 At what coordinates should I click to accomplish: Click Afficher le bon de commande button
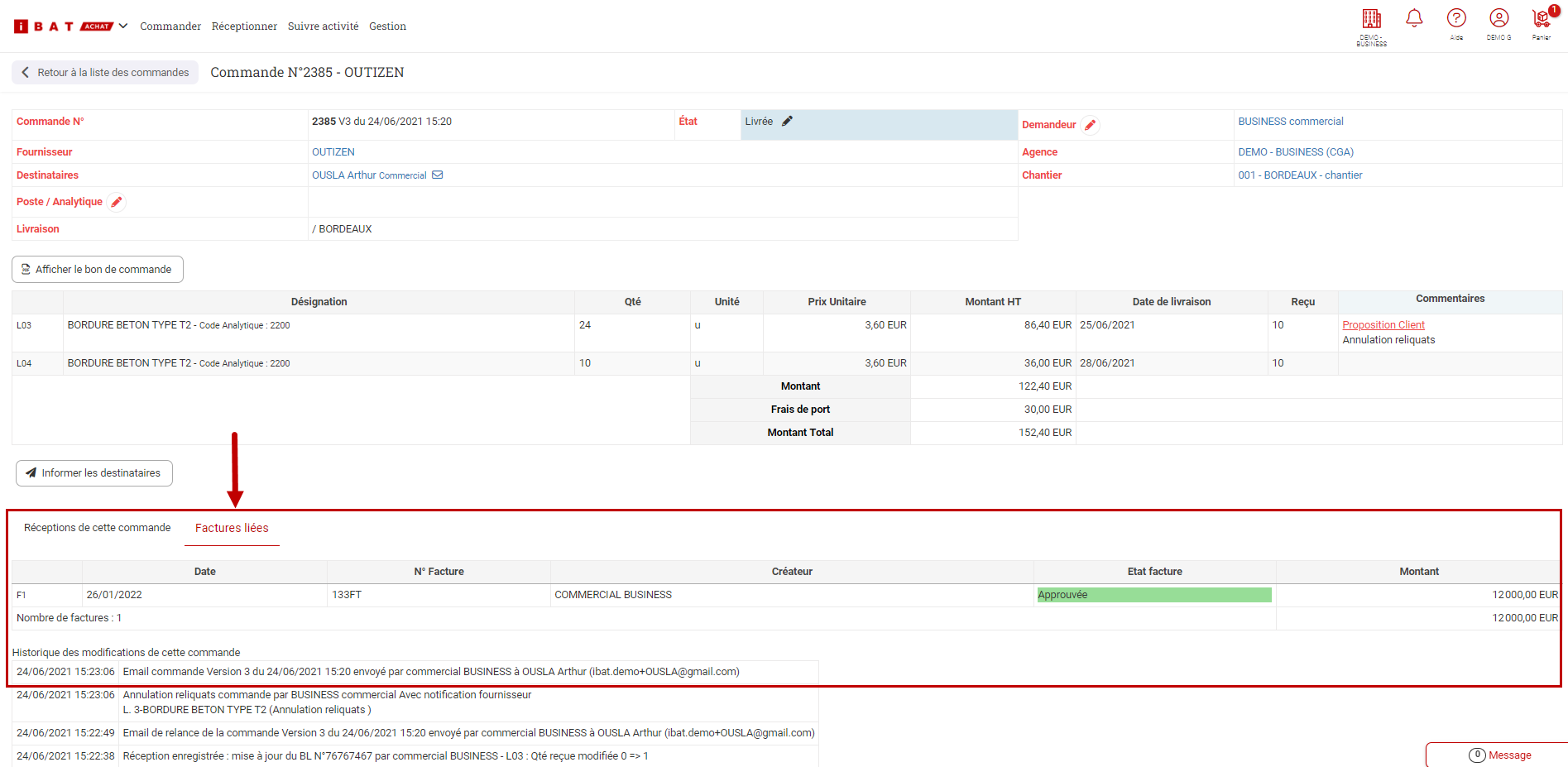click(x=98, y=270)
